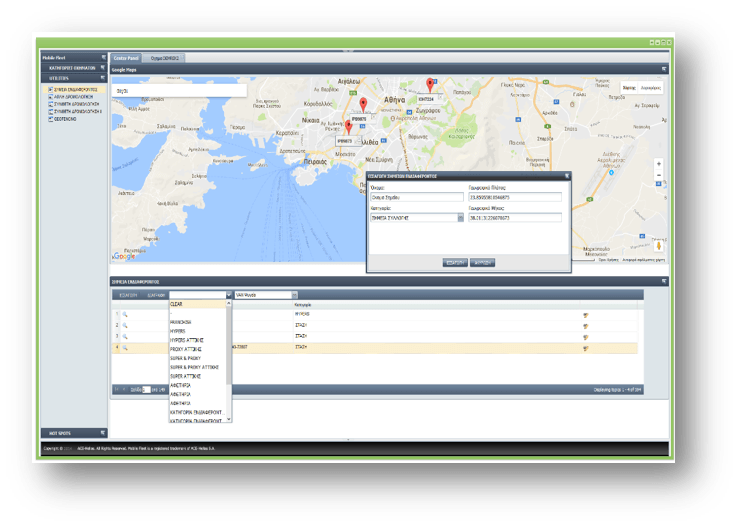Click the Γεωγραφικό Μήκος longitude field

[x=514, y=218]
